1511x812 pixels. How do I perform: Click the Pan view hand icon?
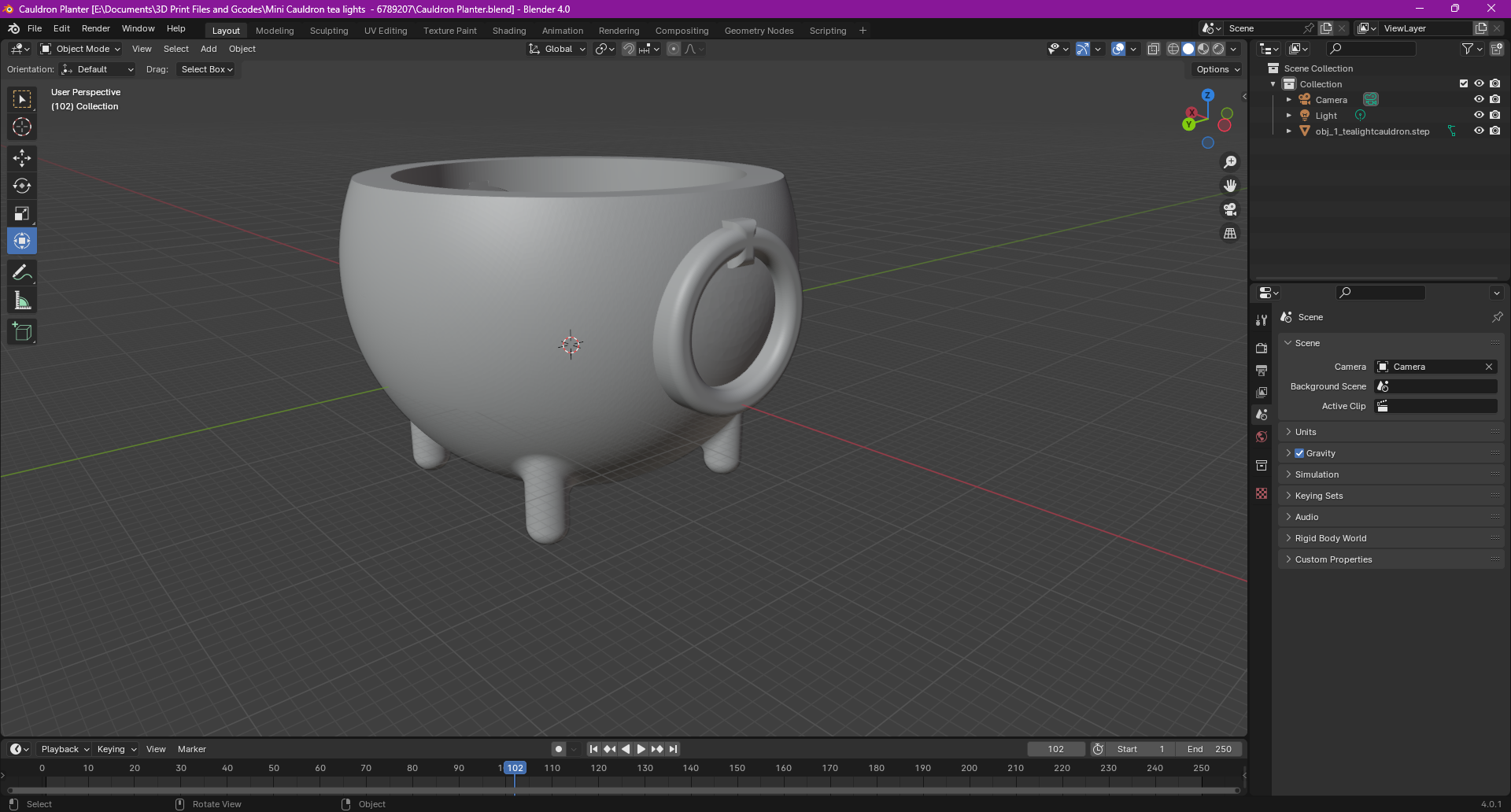[1230, 186]
